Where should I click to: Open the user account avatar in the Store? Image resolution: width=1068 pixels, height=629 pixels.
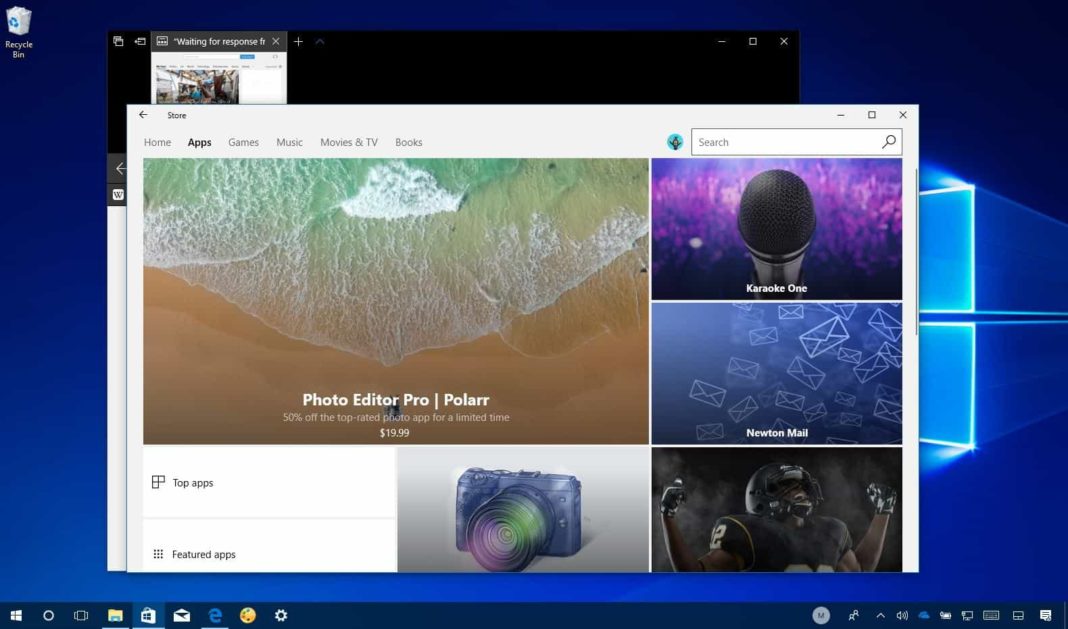pyautogui.click(x=675, y=141)
